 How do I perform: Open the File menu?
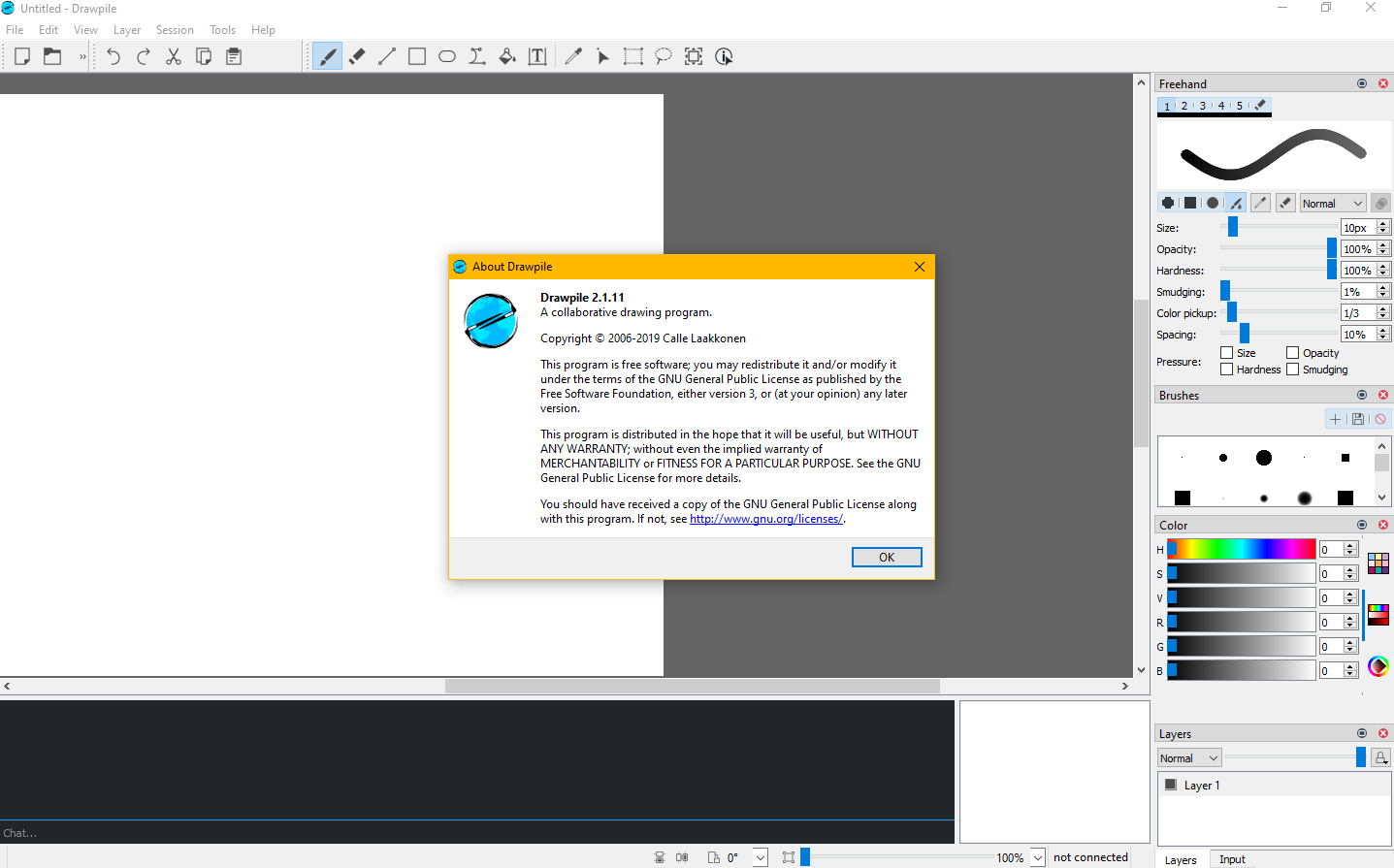pos(15,30)
